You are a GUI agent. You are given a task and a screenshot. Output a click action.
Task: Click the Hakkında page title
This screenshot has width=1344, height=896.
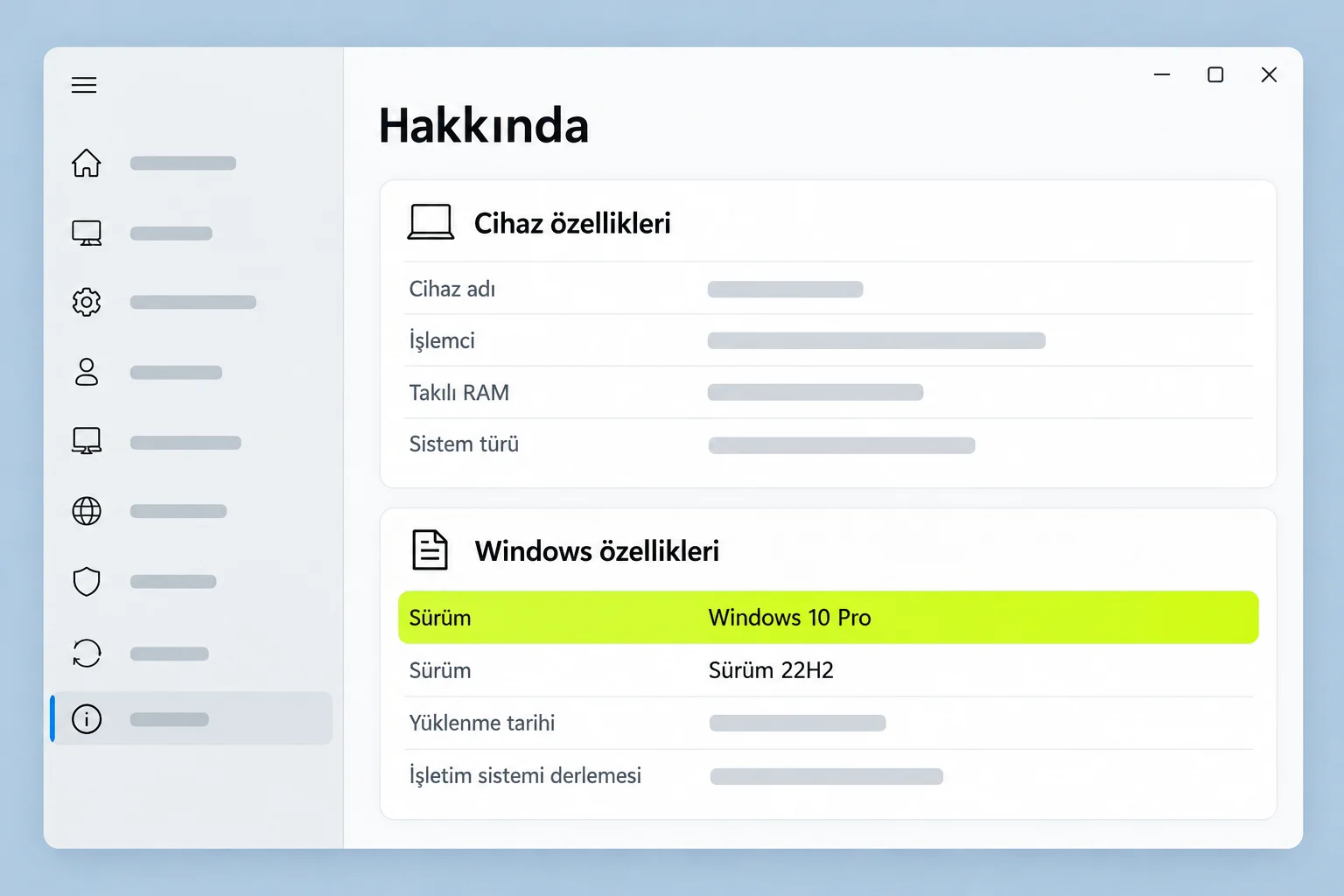click(x=484, y=126)
